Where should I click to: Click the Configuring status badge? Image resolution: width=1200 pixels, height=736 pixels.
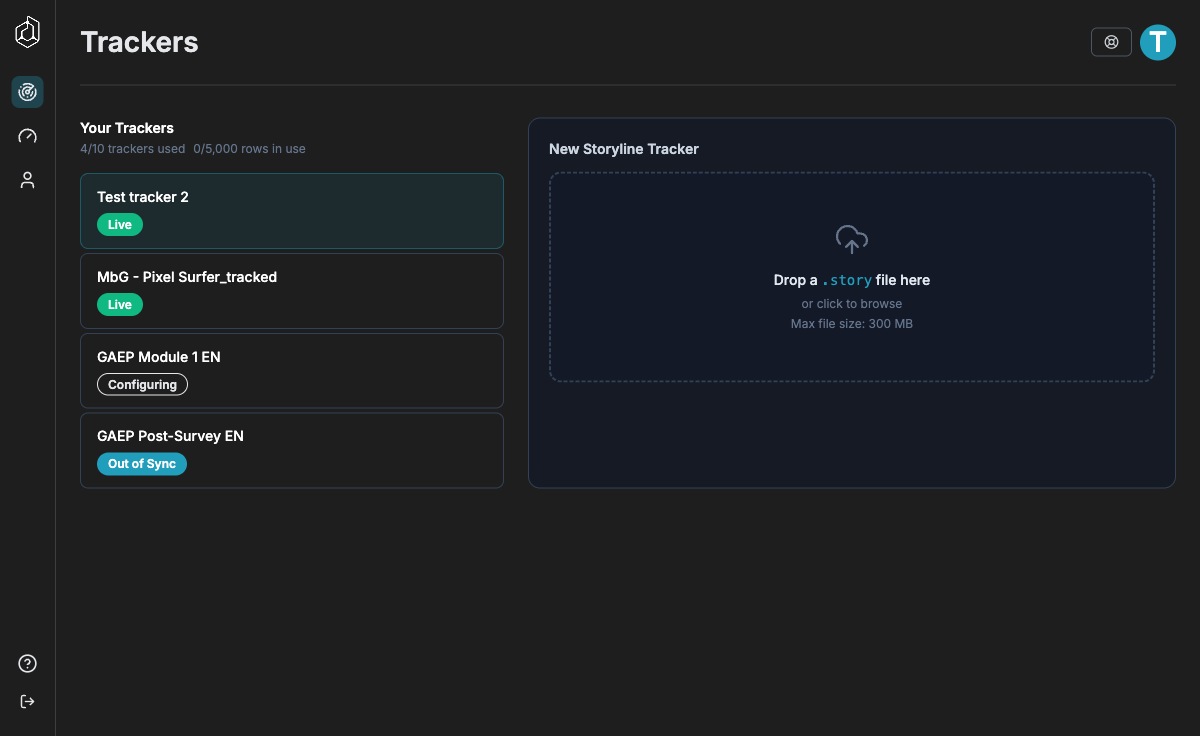coord(142,385)
